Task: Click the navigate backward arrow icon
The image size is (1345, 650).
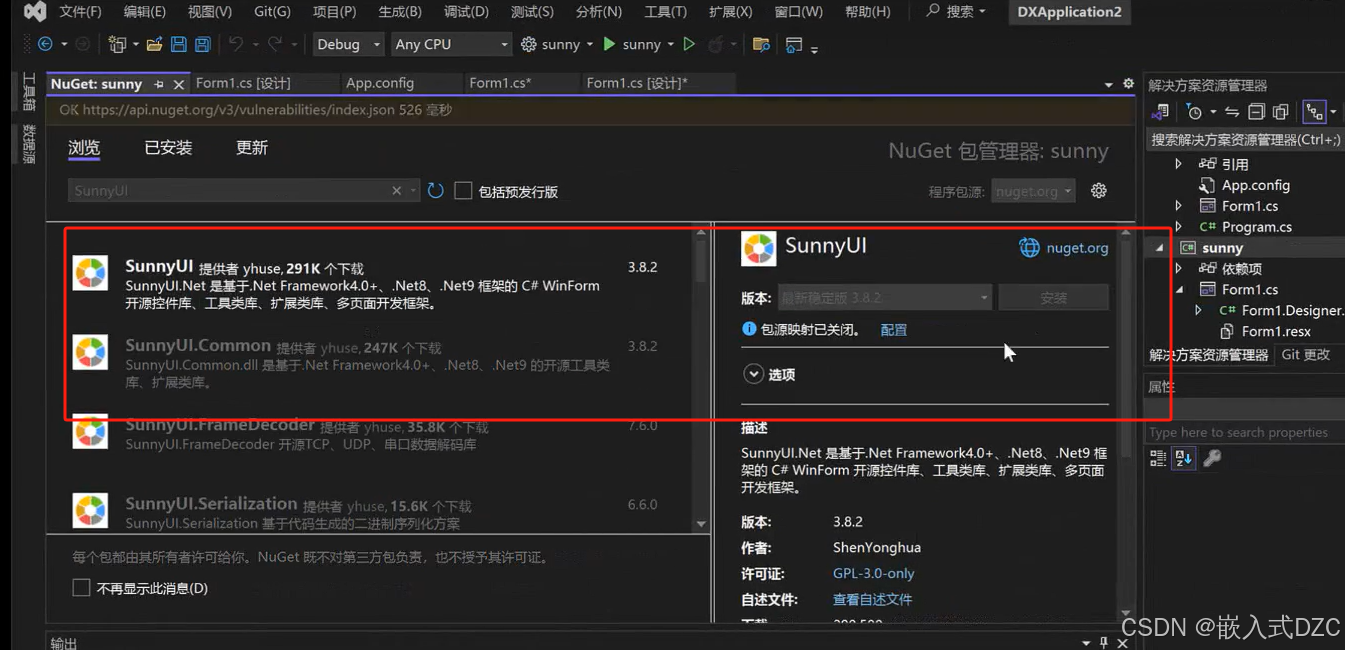Action: pyautogui.click(x=45, y=44)
